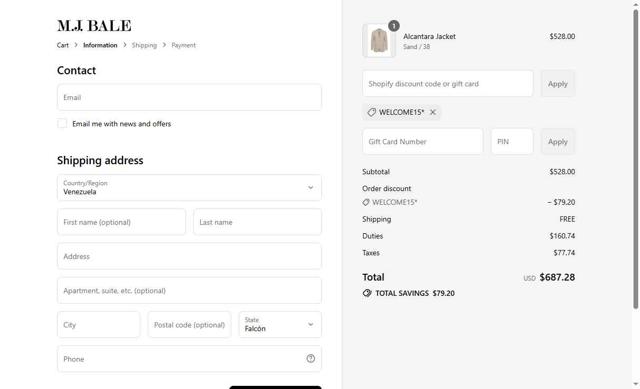Click the Duties amount $160.74
Image resolution: width=640 pixels, height=389 pixels.
[562, 236]
